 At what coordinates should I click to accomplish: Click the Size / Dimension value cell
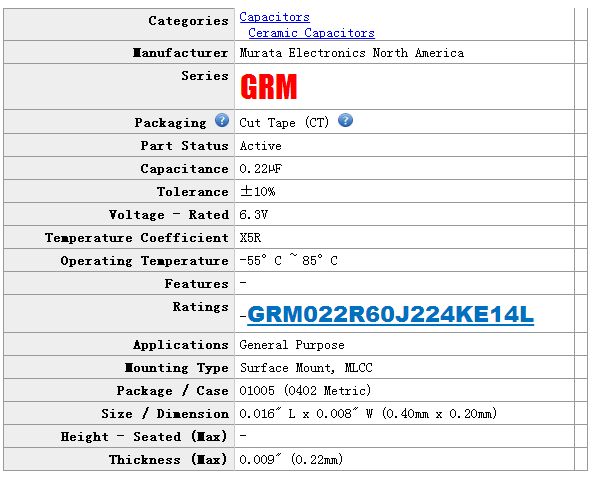[404, 413]
